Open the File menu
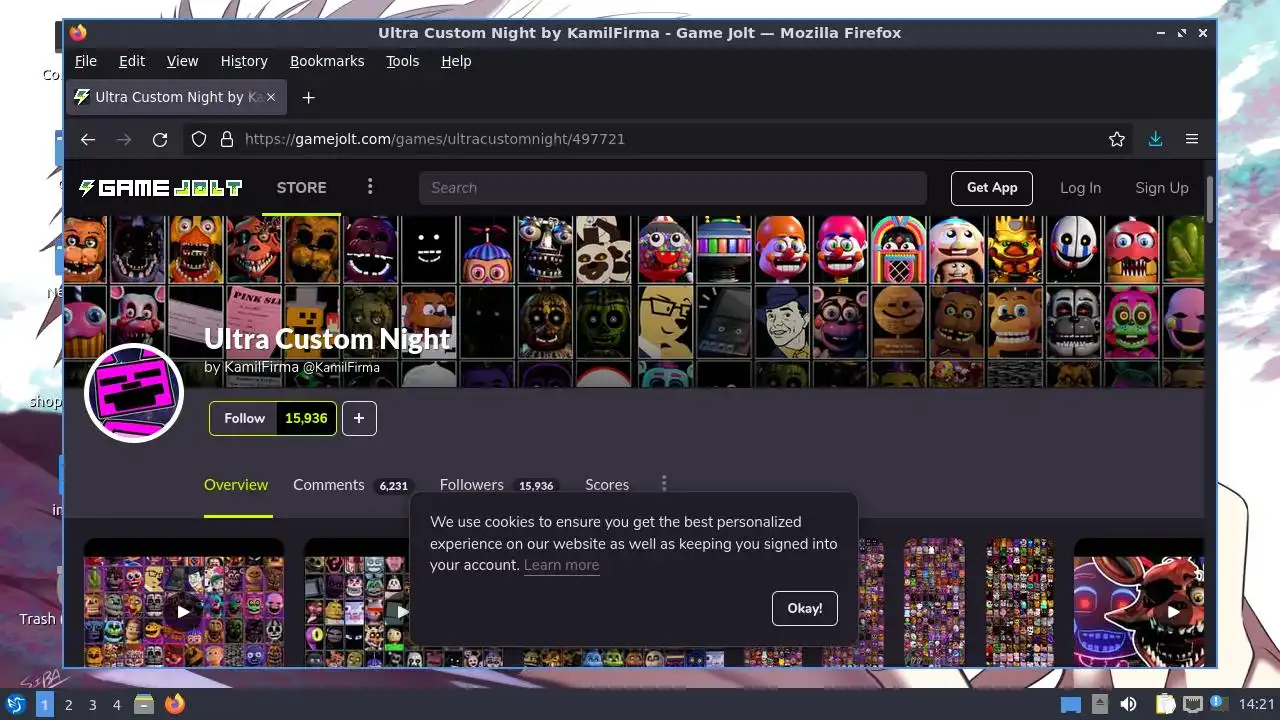Image resolution: width=1280 pixels, height=720 pixels. (x=86, y=61)
